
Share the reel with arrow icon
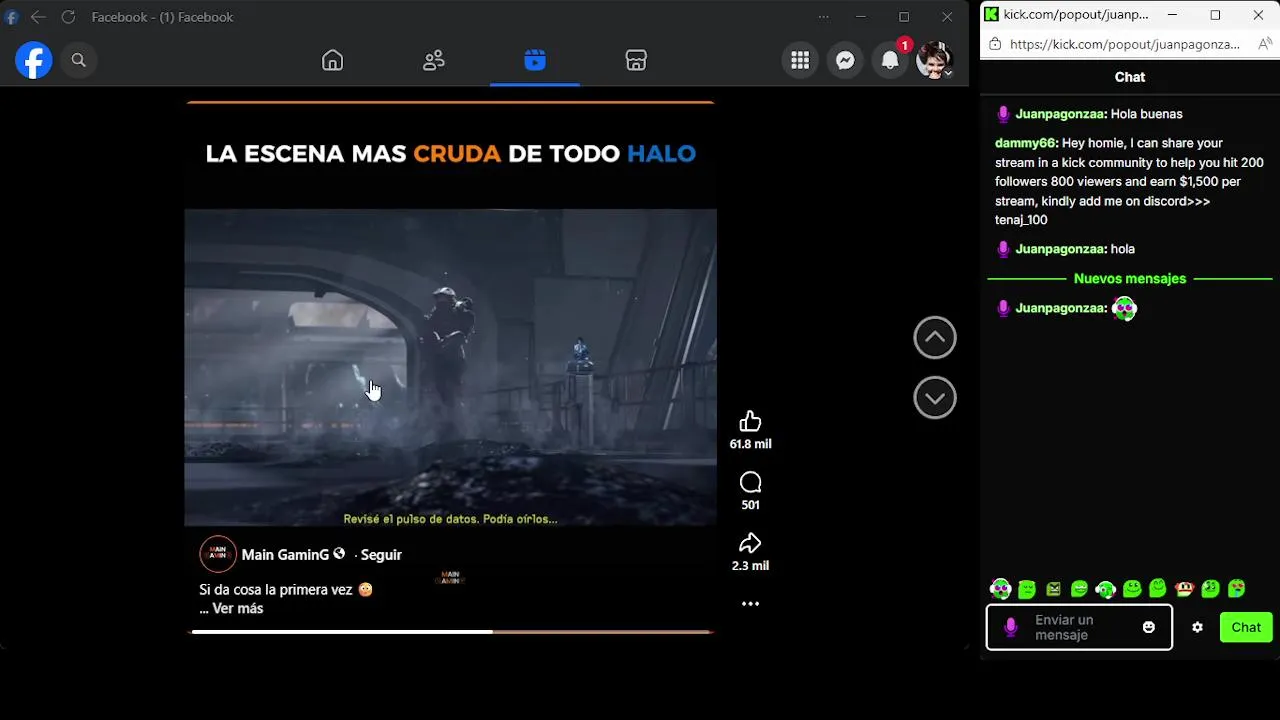750,543
